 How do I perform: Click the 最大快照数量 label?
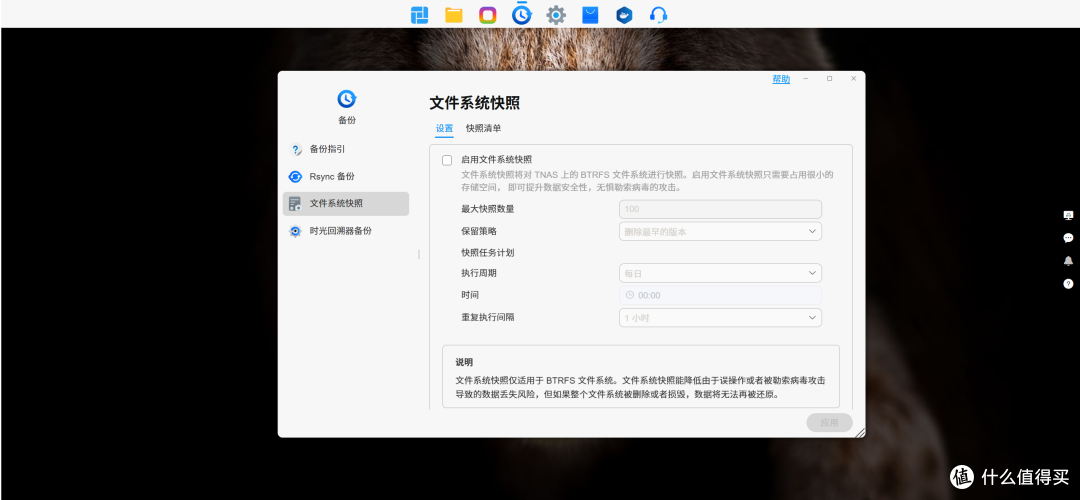click(488, 209)
